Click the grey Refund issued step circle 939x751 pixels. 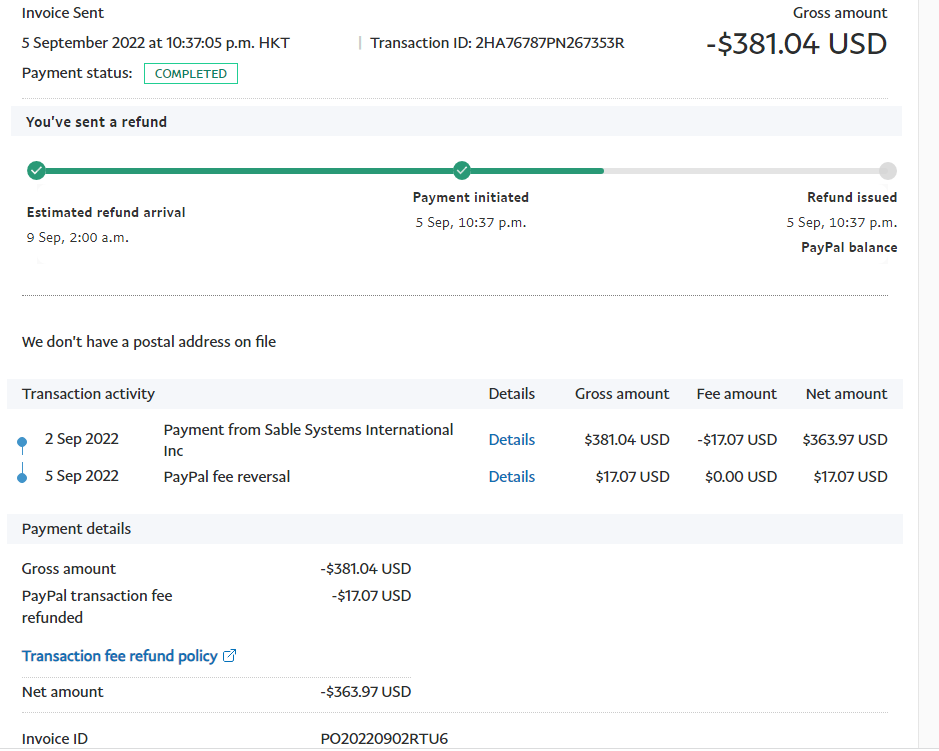tap(887, 171)
